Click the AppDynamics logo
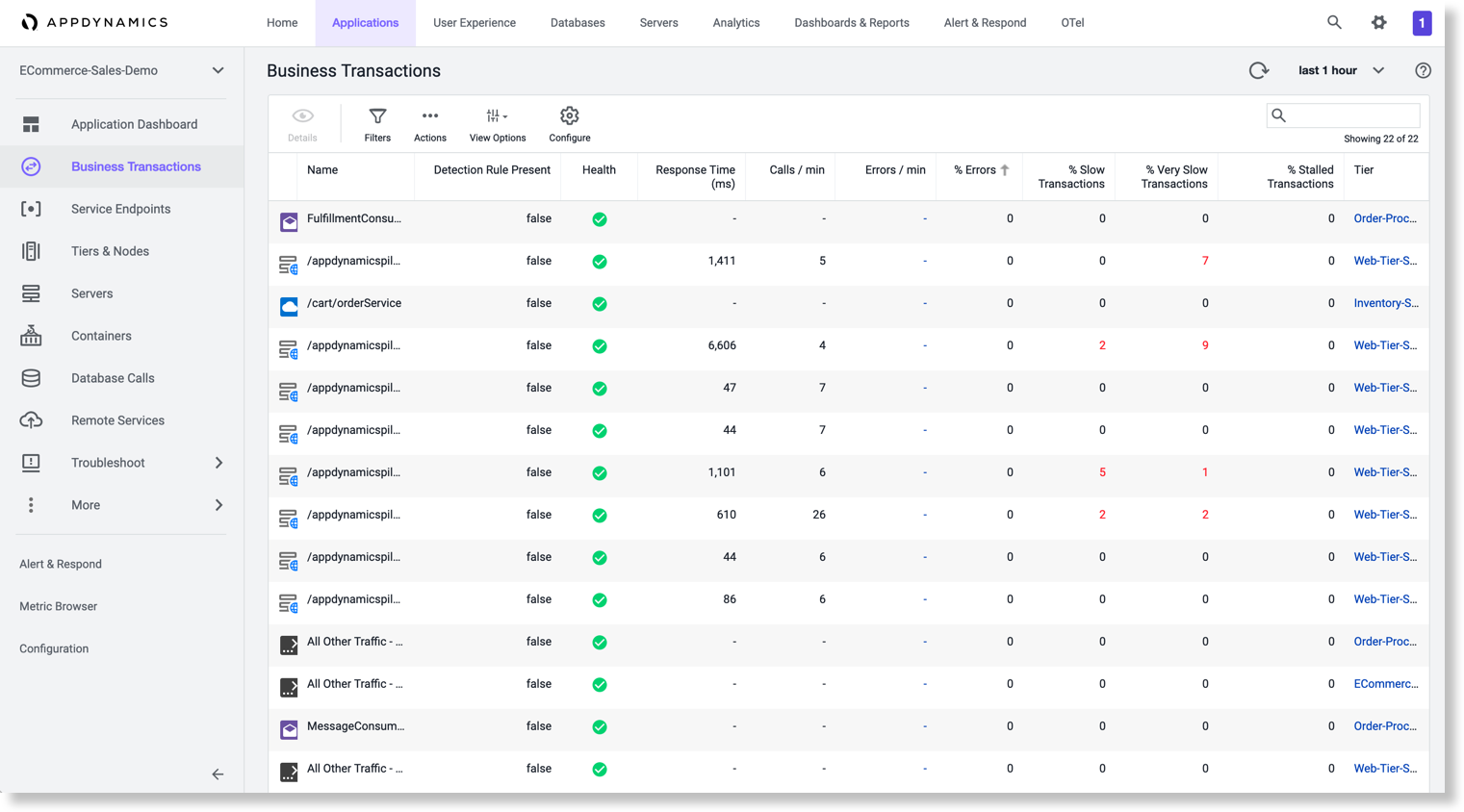This screenshot has width=1464, height=812. pyautogui.click(x=94, y=22)
